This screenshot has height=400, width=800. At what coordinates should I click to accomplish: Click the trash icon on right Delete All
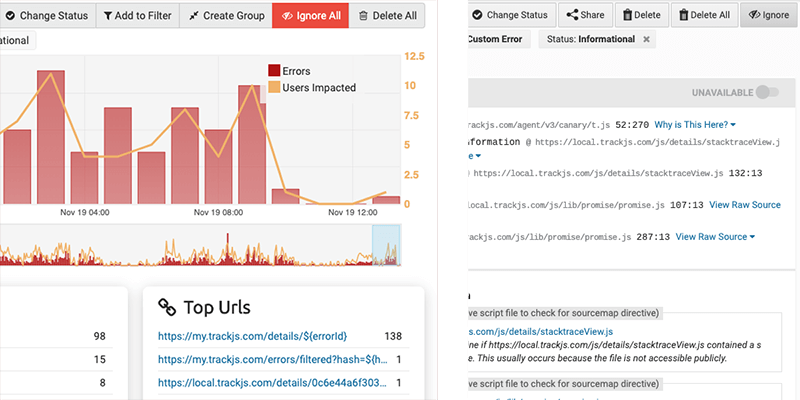pos(683,15)
